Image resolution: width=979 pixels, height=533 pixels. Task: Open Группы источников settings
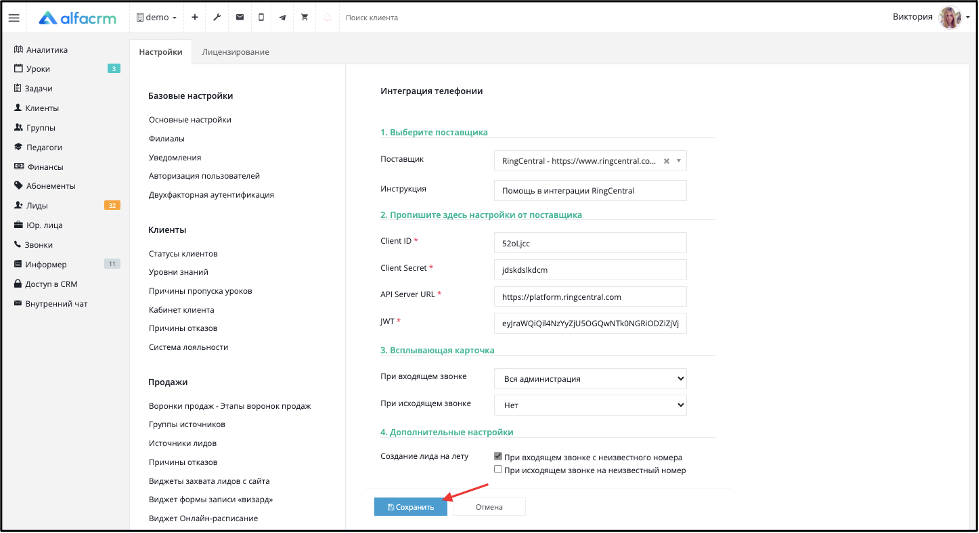point(187,424)
